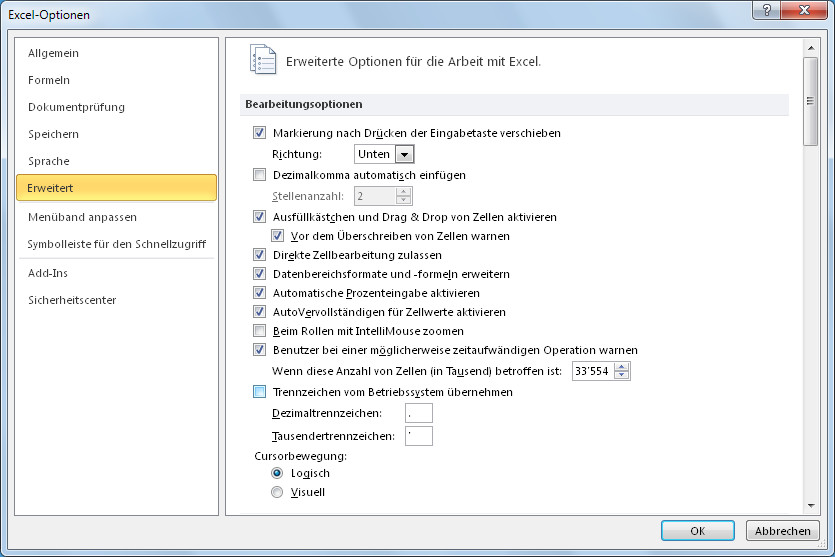Open Symbolleiste für den Schnellzugriff settings
Viewport: 835px width, 557px height.
pos(117,244)
